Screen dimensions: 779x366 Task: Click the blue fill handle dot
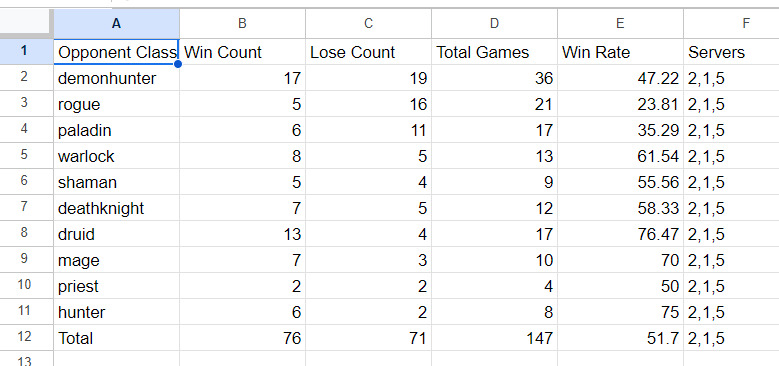(178, 64)
